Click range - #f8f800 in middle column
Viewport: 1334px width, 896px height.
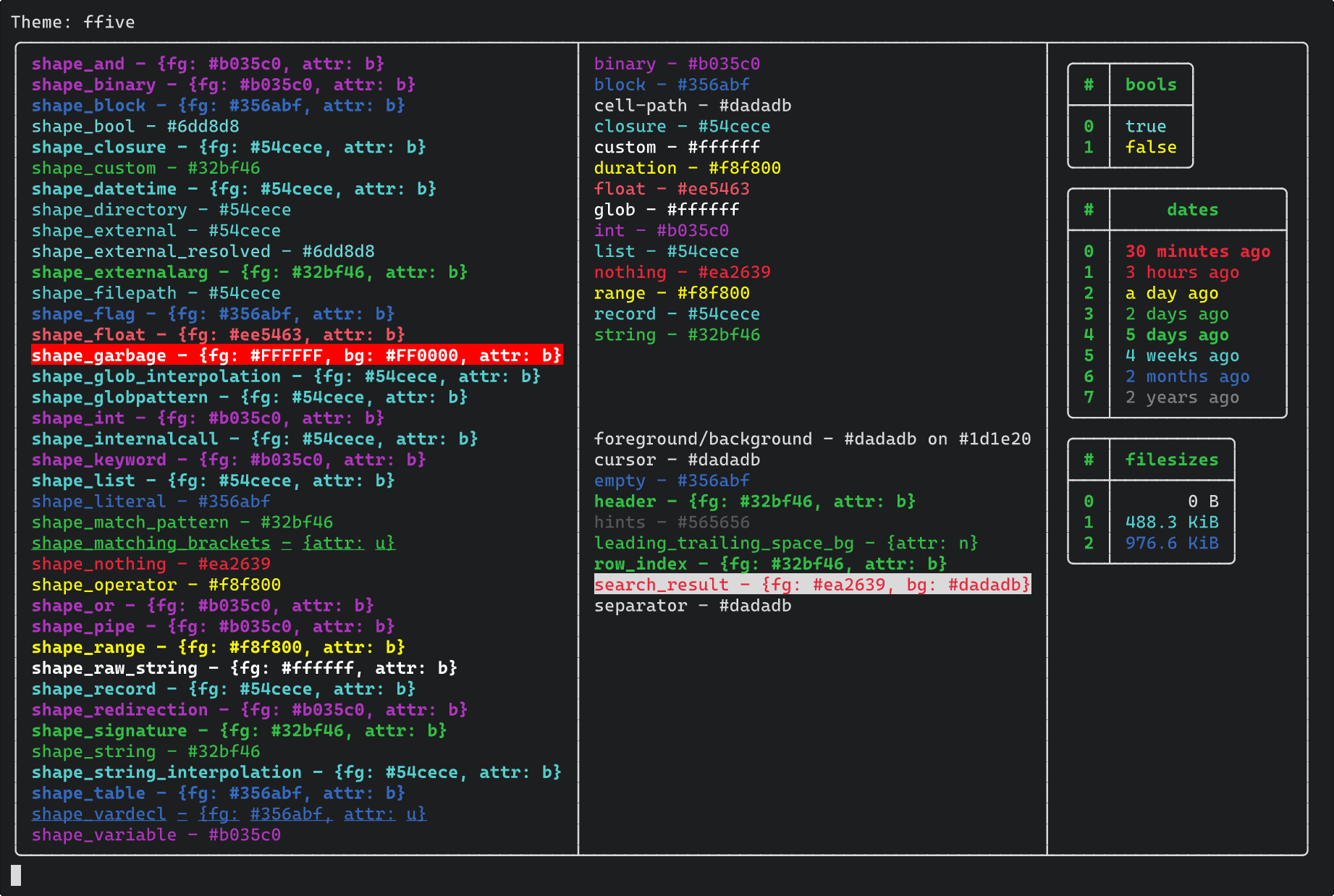coord(672,293)
